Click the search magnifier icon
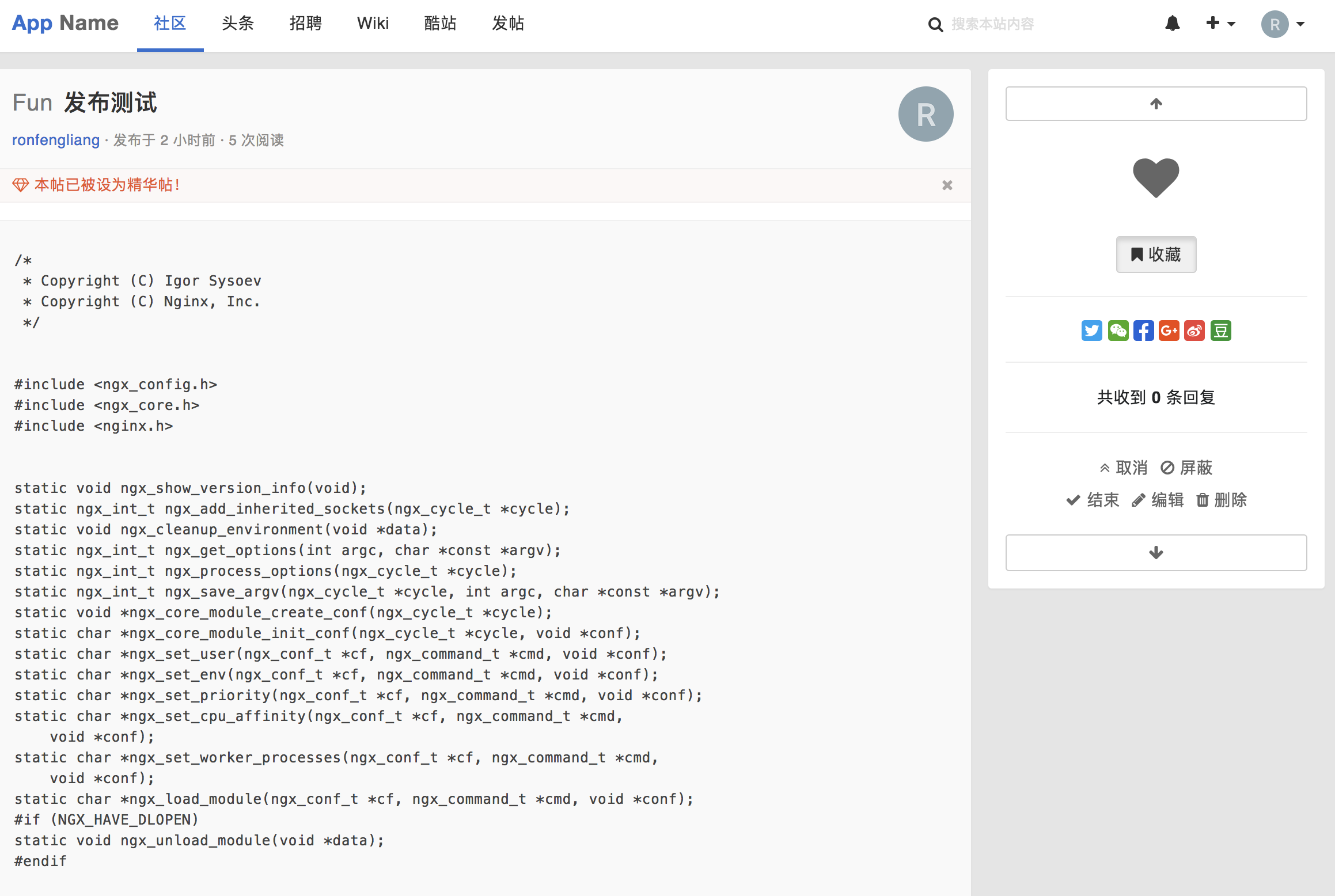Screen dimensions: 1335x896 tap(935, 25)
